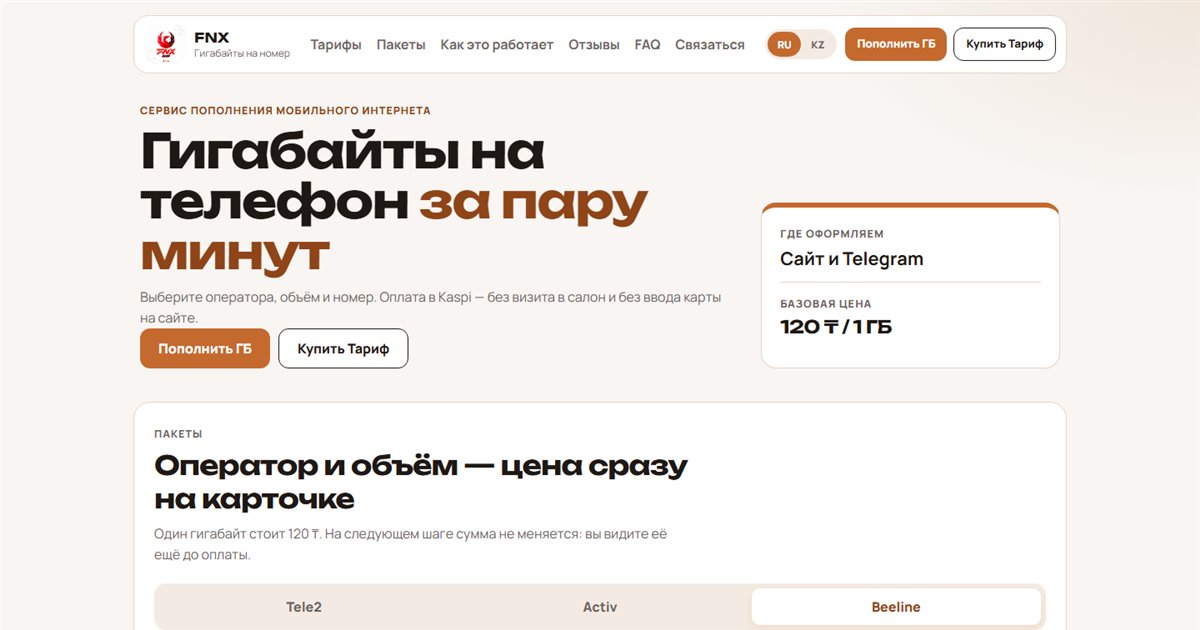This screenshot has height=630, width=1200.
Task: Open the FNX brand name link
Action: [x=211, y=38]
